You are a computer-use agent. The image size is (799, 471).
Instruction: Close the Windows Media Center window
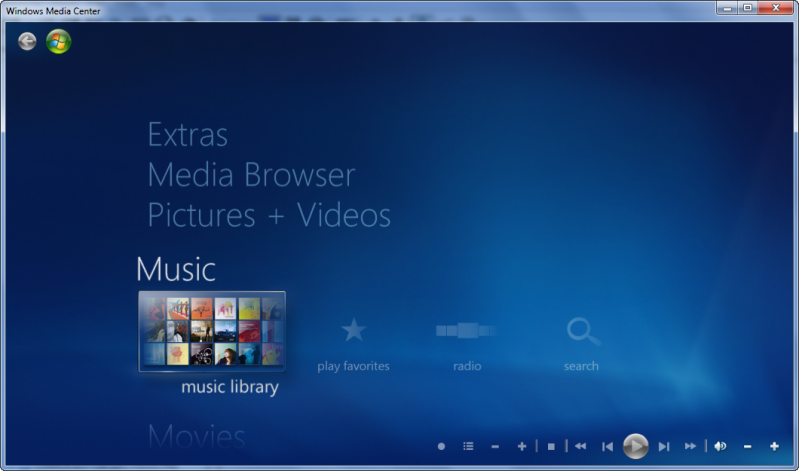pos(776,8)
